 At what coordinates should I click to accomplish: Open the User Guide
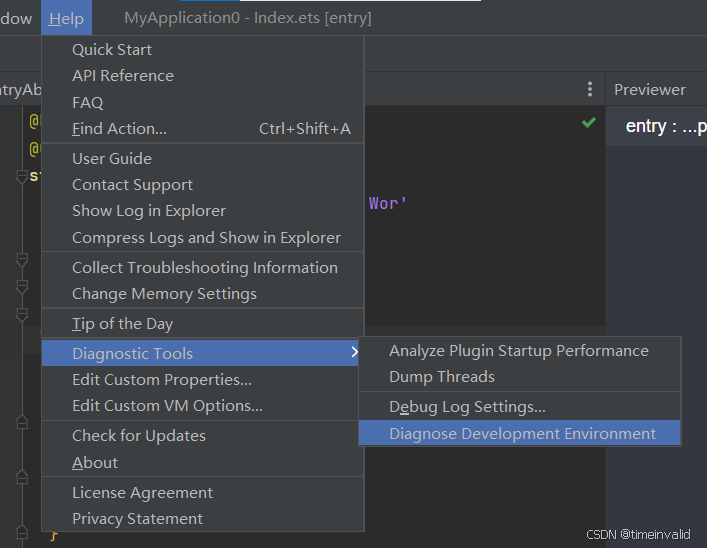click(112, 158)
